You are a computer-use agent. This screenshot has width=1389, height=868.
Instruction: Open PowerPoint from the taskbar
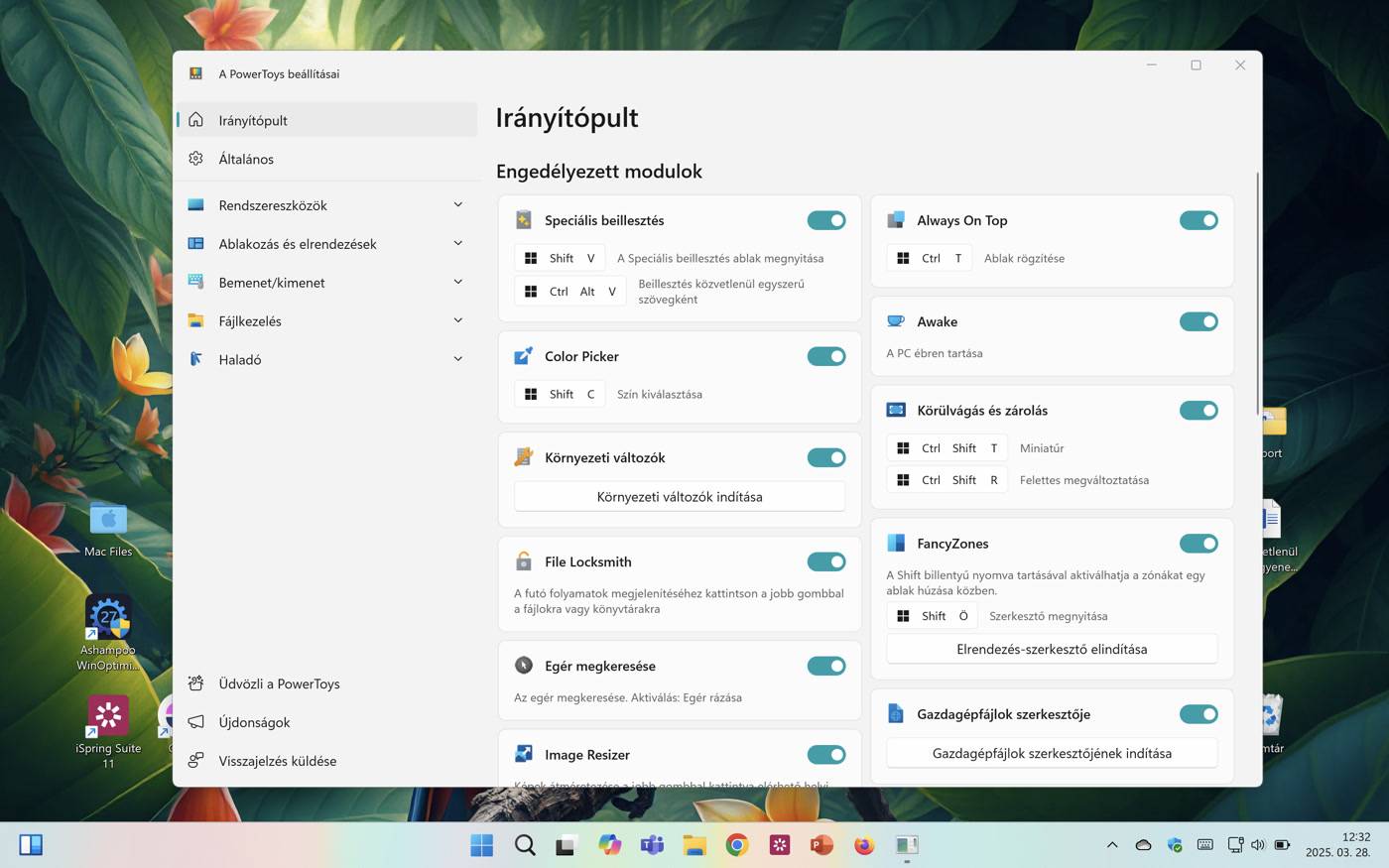821,845
